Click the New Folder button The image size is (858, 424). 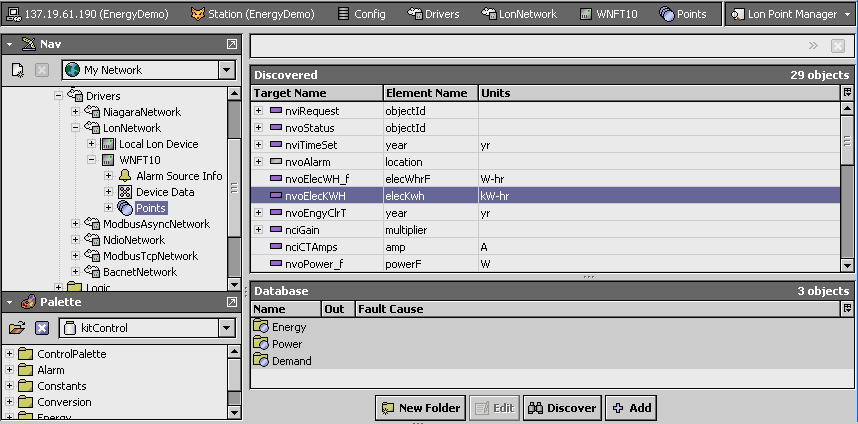coord(420,408)
